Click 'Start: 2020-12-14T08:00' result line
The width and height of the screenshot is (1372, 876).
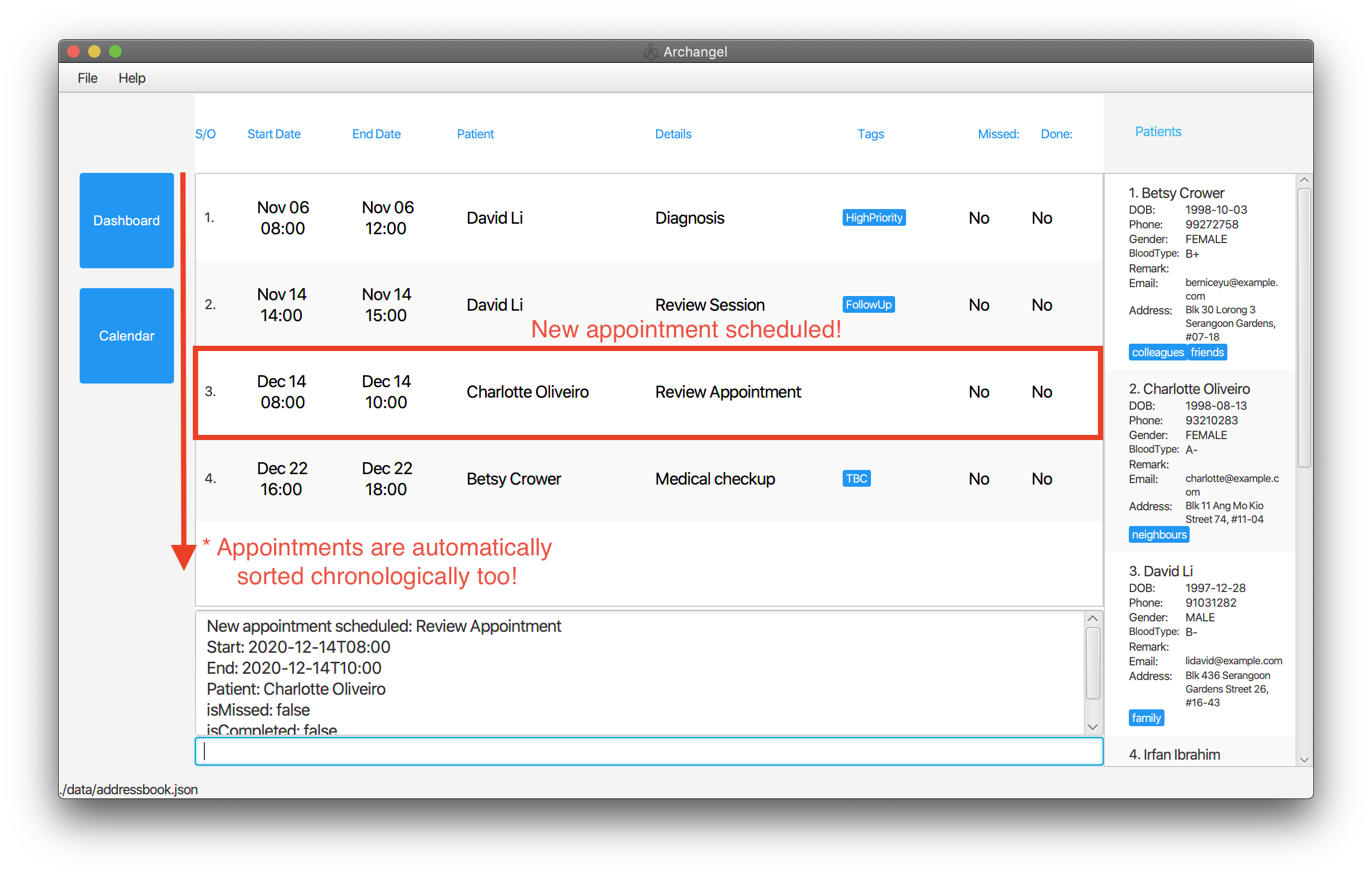[298, 647]
